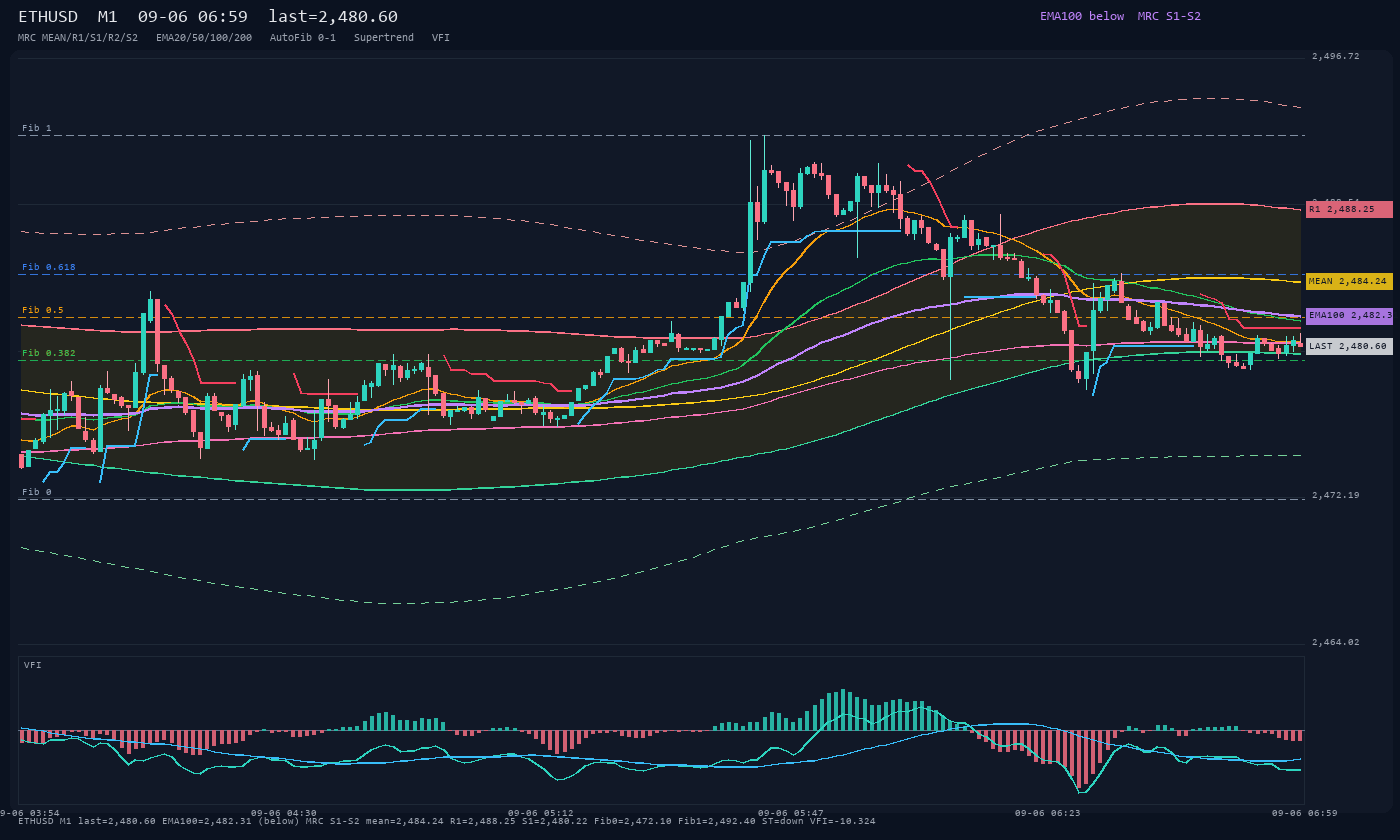Click the 'Fib 0.382' level label
The width and height of the screenshot is (1400, 840).
coord(49,354)
